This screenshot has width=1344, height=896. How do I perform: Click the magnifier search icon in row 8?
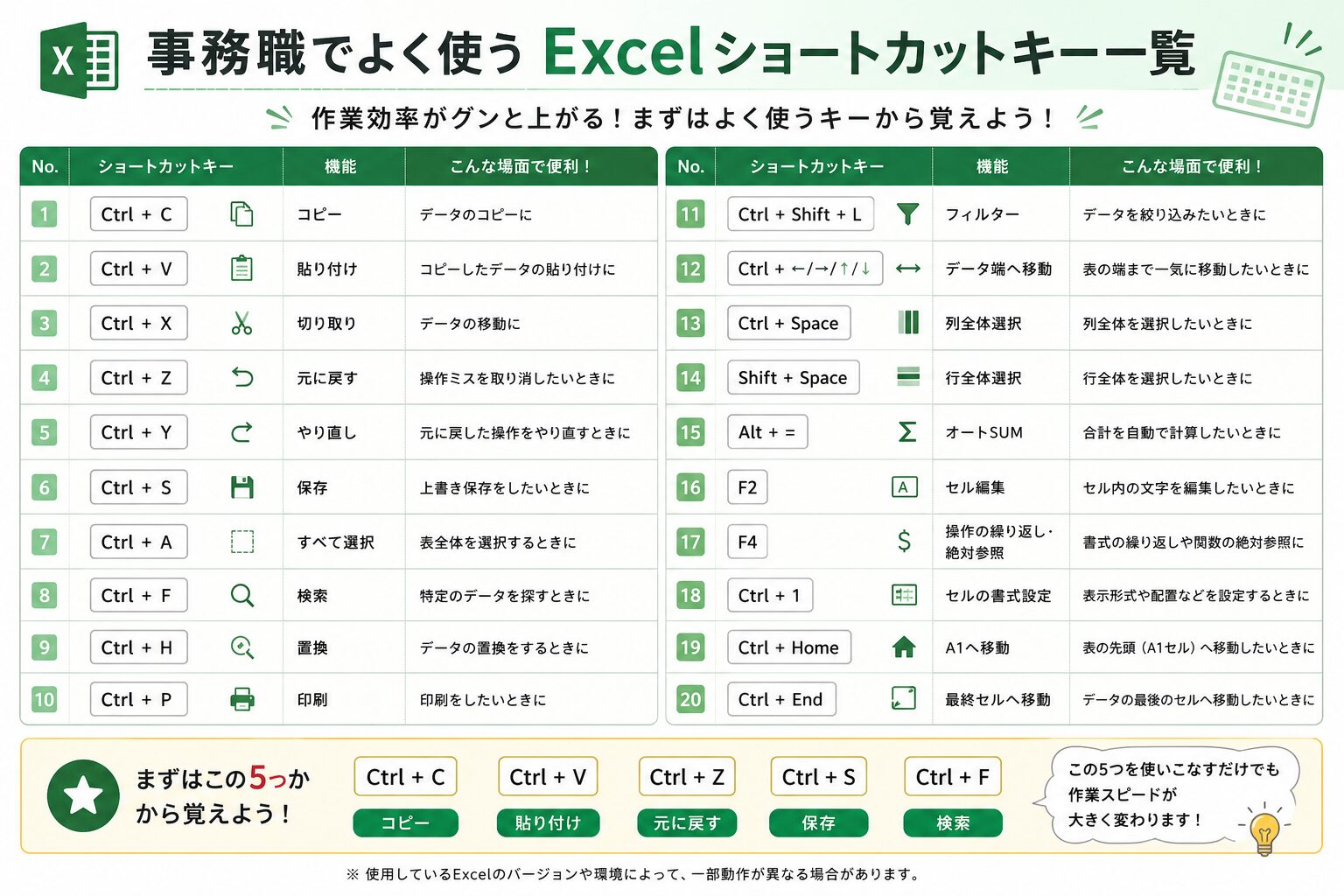[242, 596]
